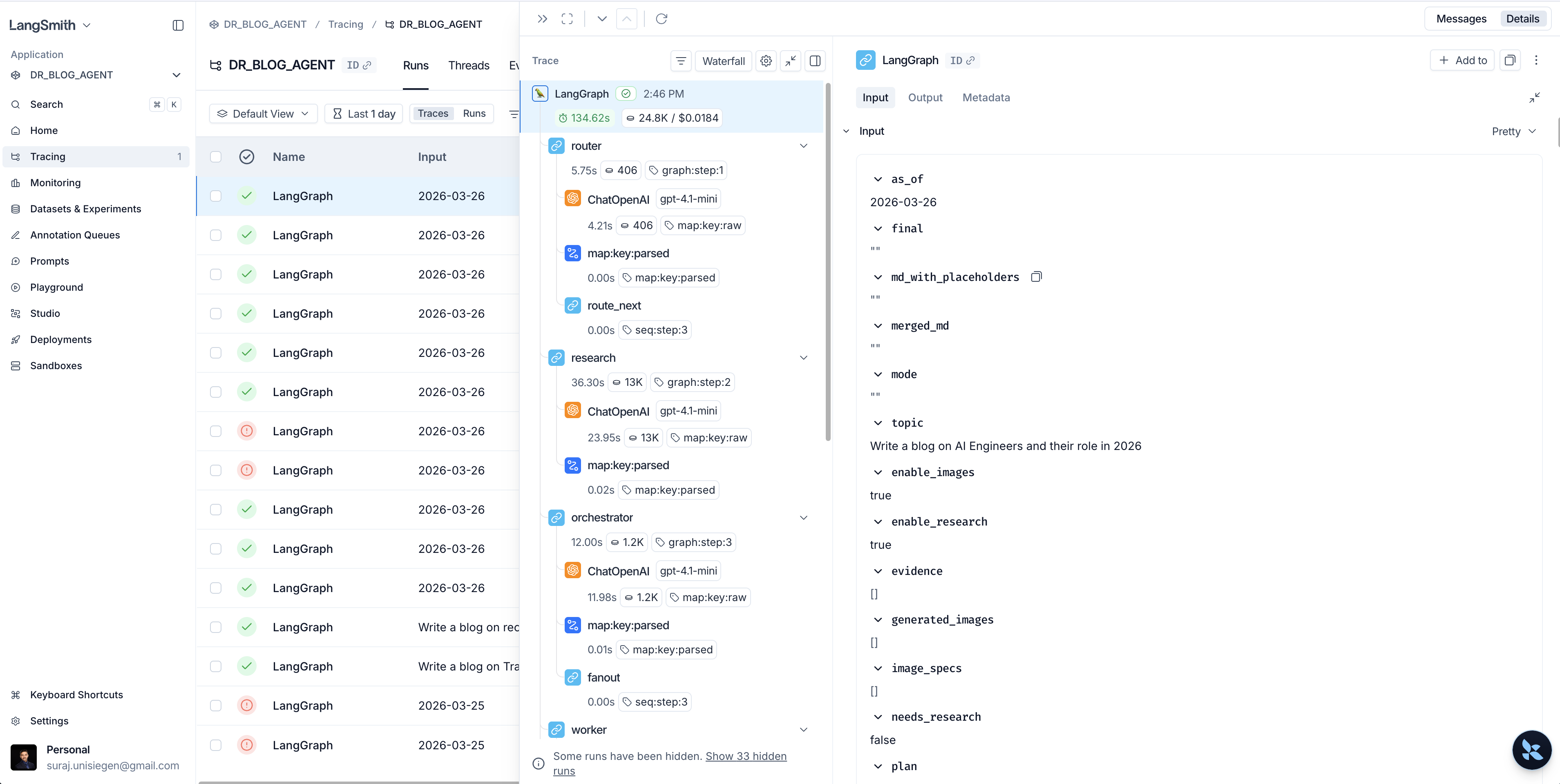Click the refresh trace icon

click(661, 19)
